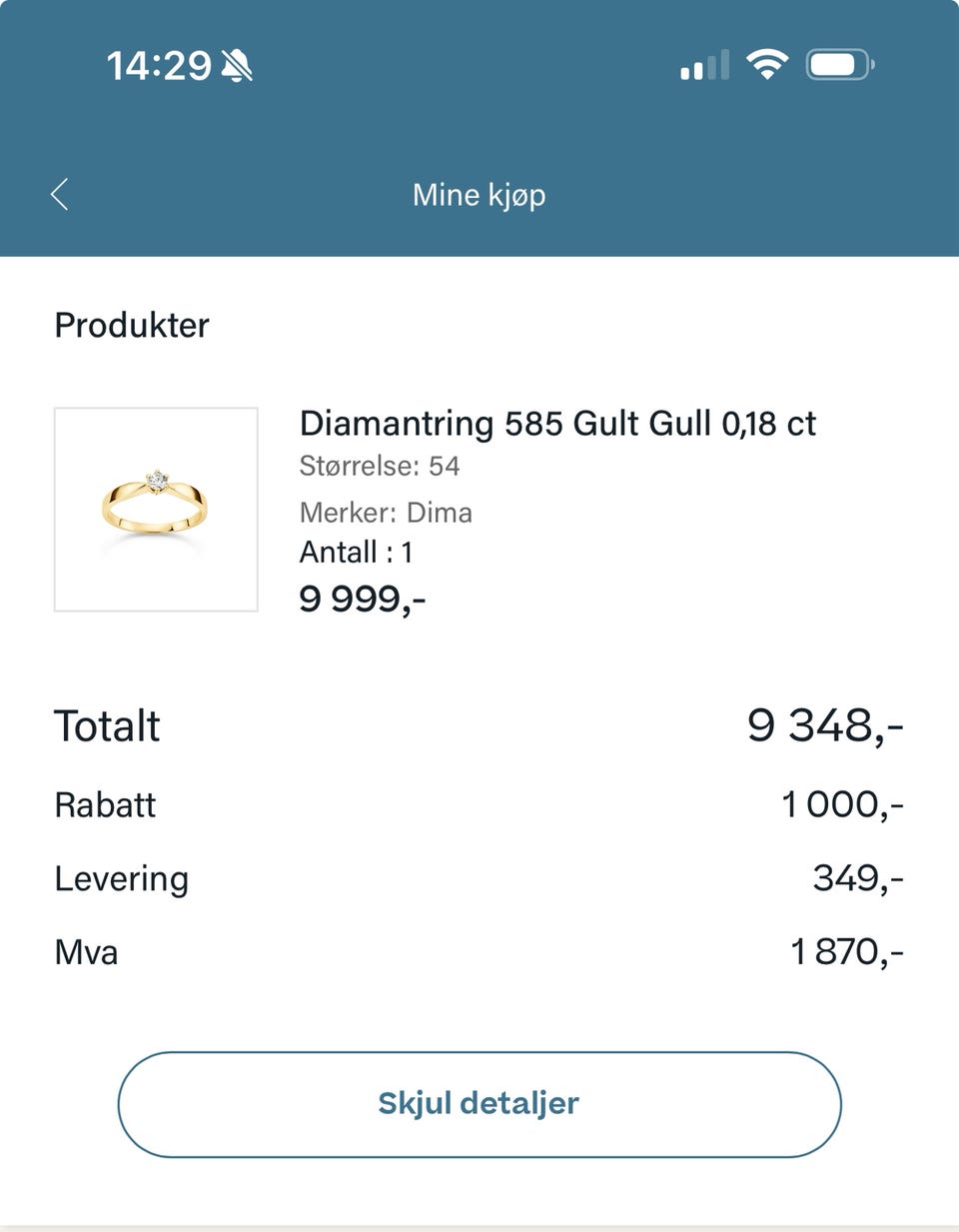Viewport: 959px width, 1232px height.
Task: Tap the Wi-Fi status icon
Action: point(767,65)
